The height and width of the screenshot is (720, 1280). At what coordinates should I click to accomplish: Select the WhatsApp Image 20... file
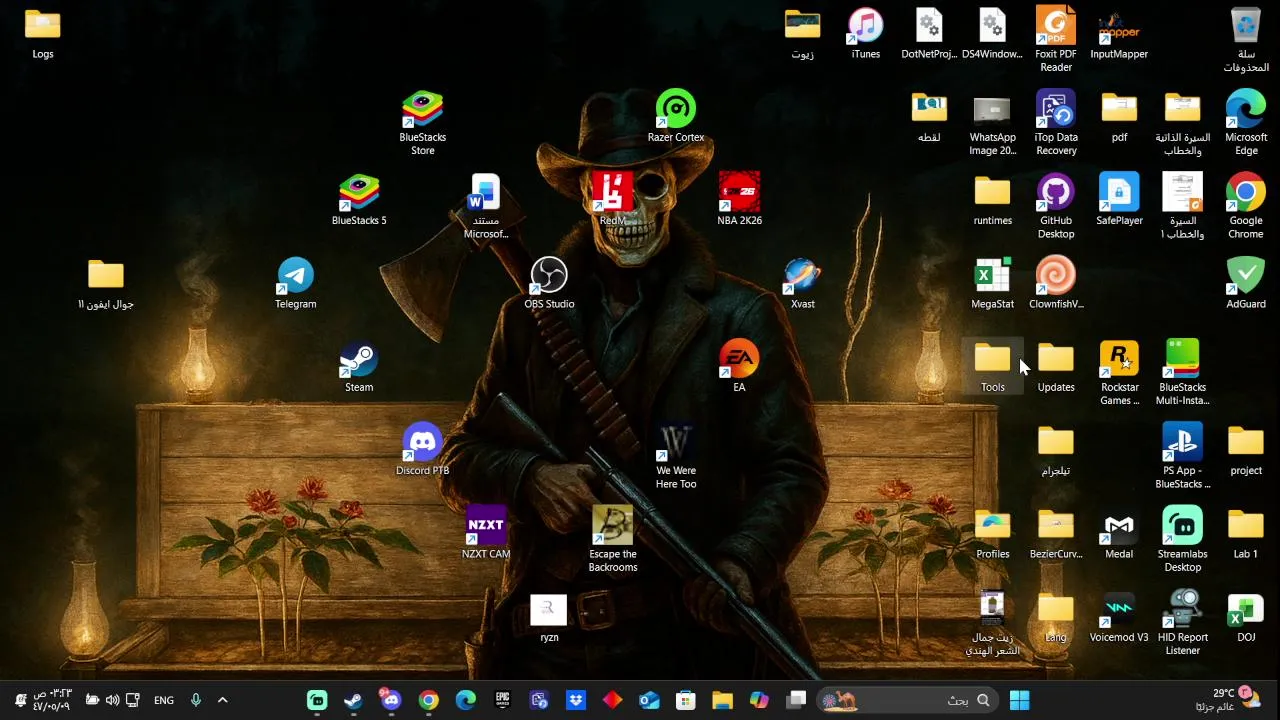[x=993, y=123]
